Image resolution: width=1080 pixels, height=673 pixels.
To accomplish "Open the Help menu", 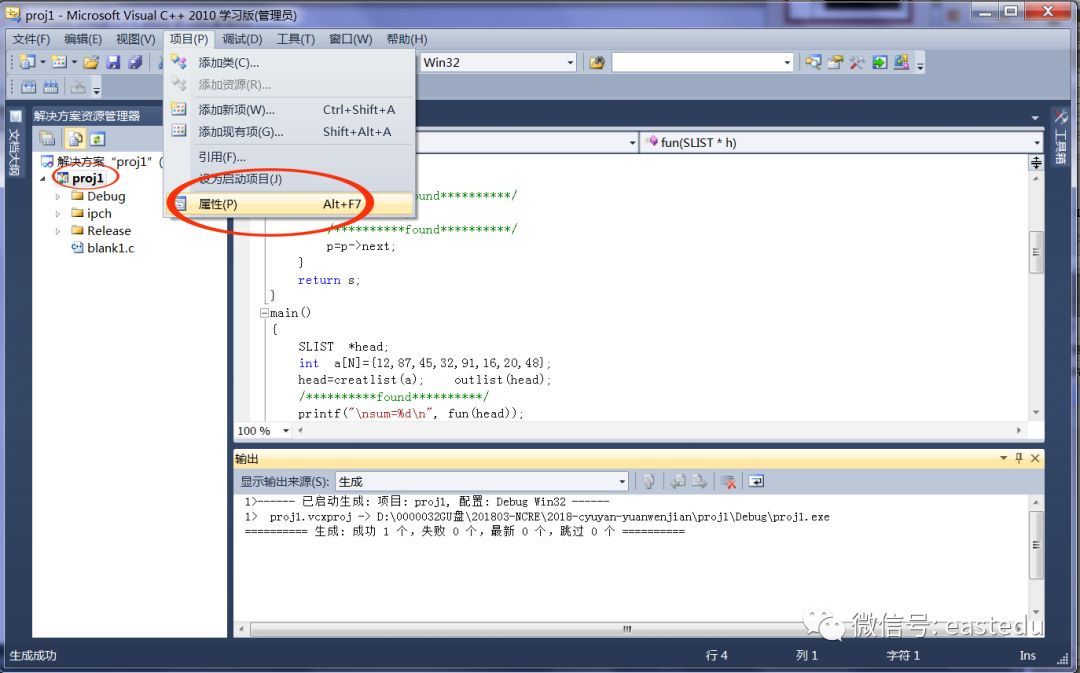I will click(x=406, y=39).
